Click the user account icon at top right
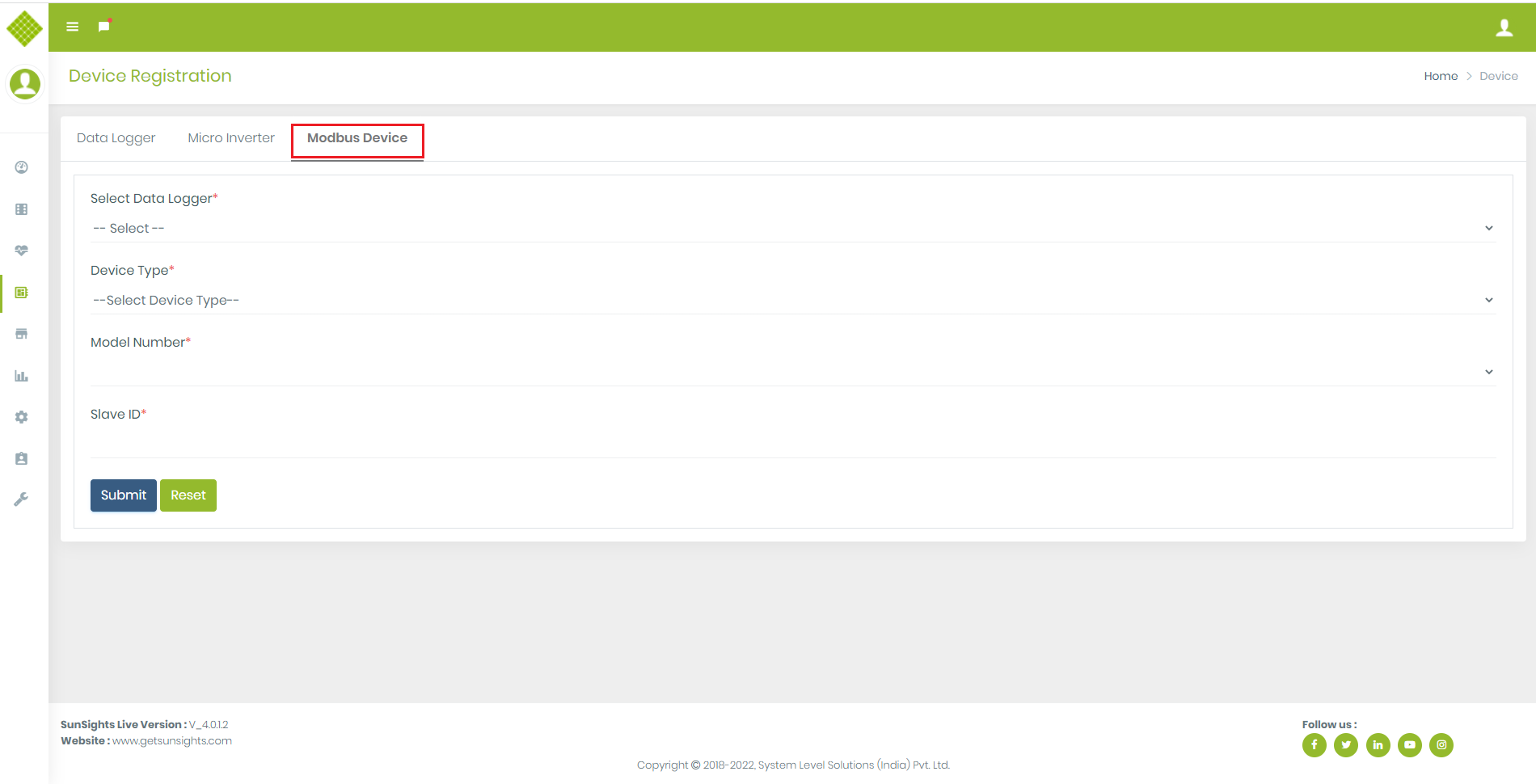This screenshot has width=1536, height=784. tap(1504, 27)
